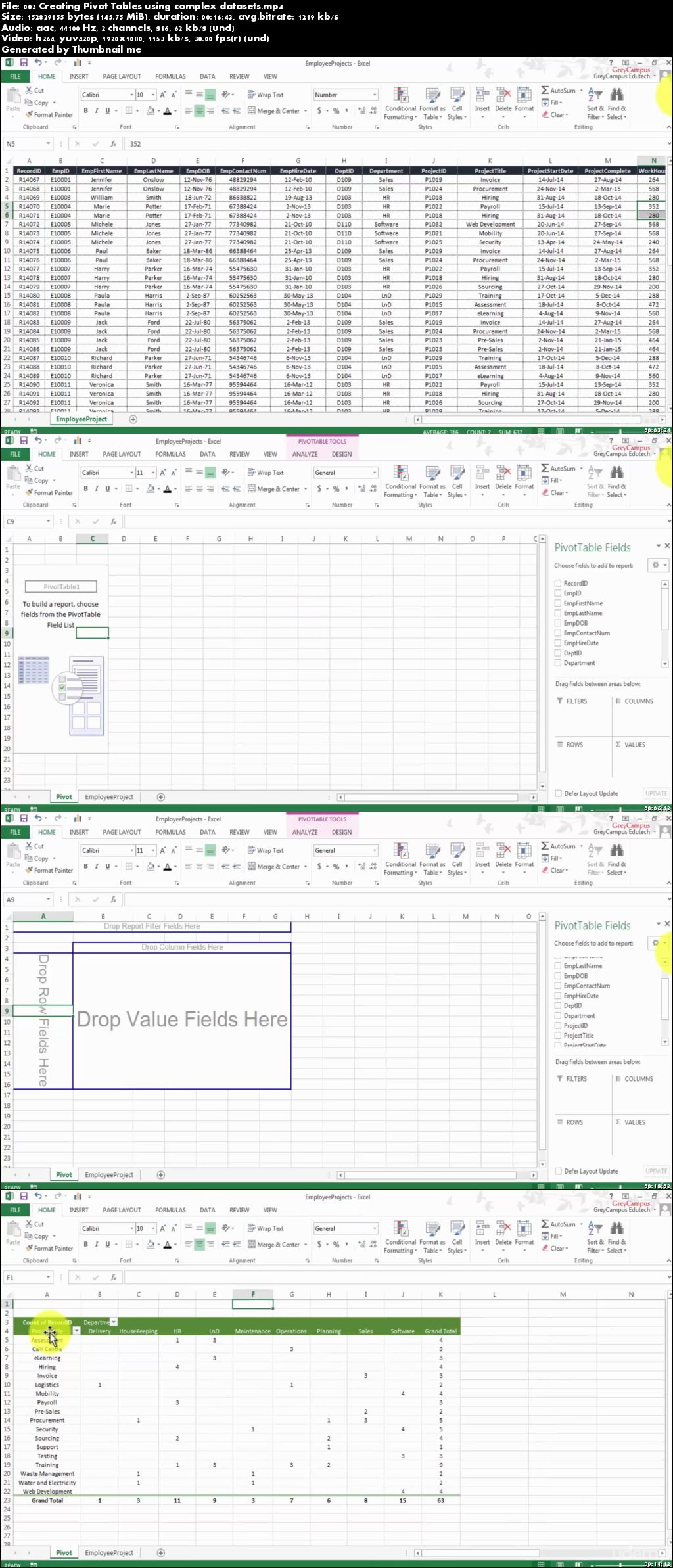Open Conditional Formatting in the N5 data sheet window
Screen dimensions: 673x1568
click(x=400, y=104)
